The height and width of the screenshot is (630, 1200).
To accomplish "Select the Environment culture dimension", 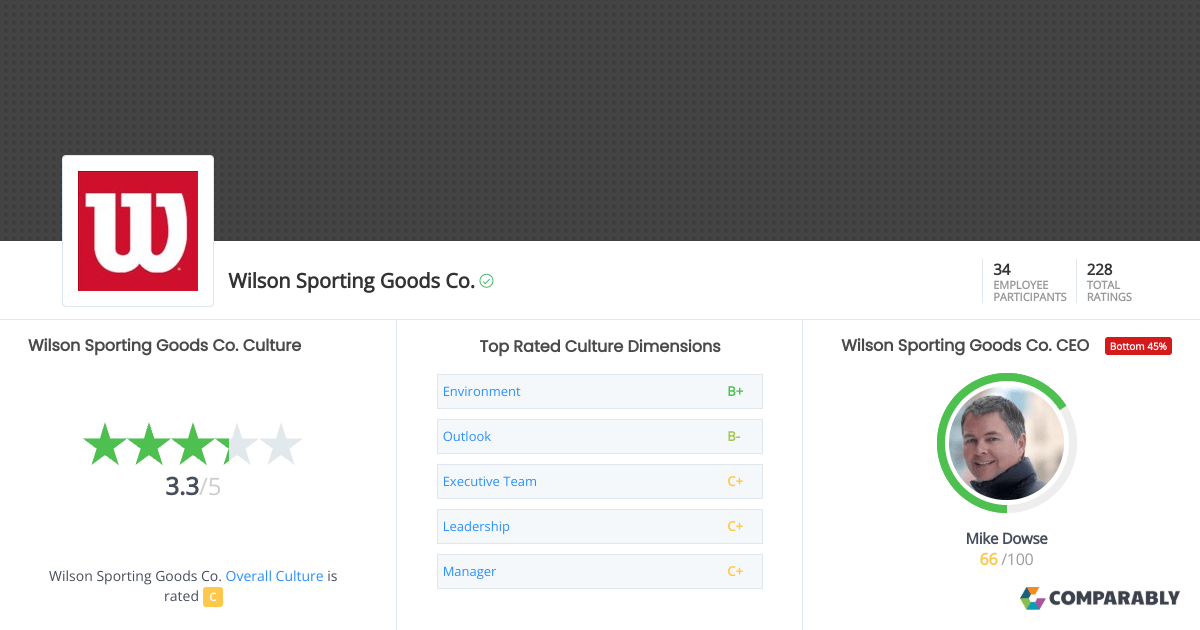I will pos(481,391).
